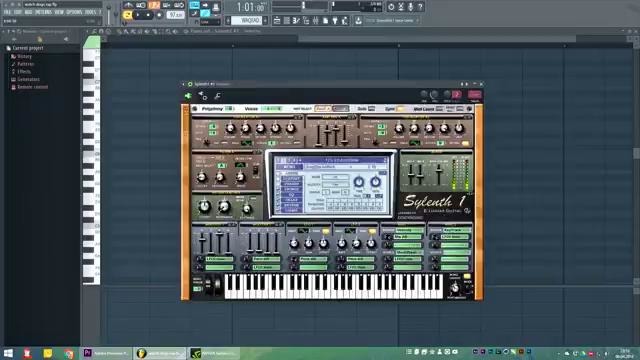This screenshot has height=360, width=640.
Task: Open Windows Start button
Action: tap(8, 353)
